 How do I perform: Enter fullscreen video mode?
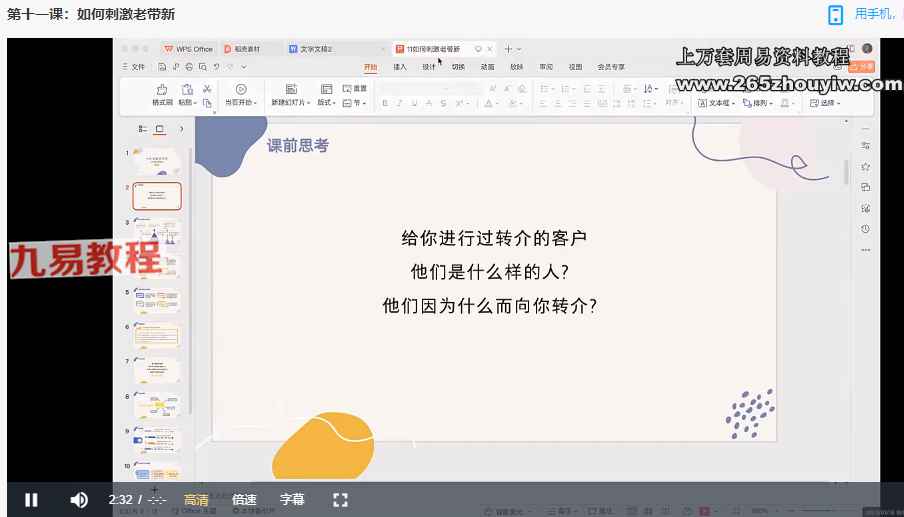pyautogui.click(x=340, y=500)
